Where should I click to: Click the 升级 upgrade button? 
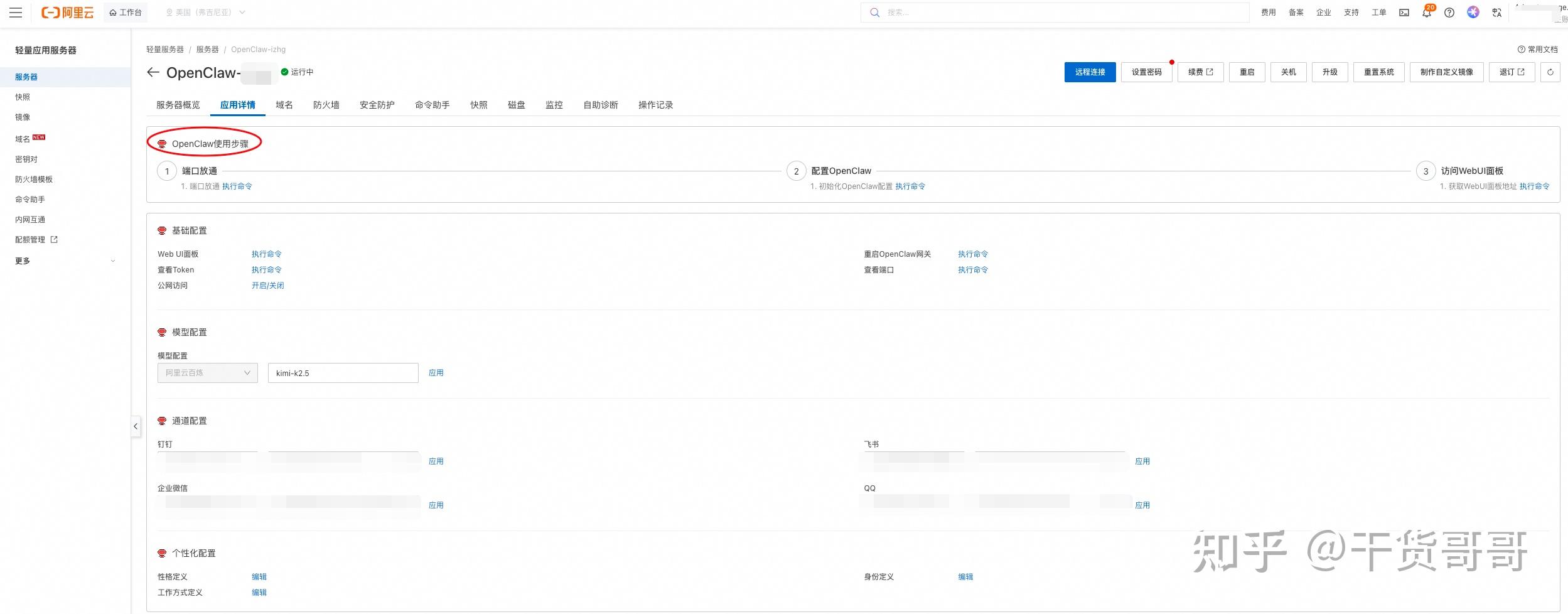tap(1330, 72)
